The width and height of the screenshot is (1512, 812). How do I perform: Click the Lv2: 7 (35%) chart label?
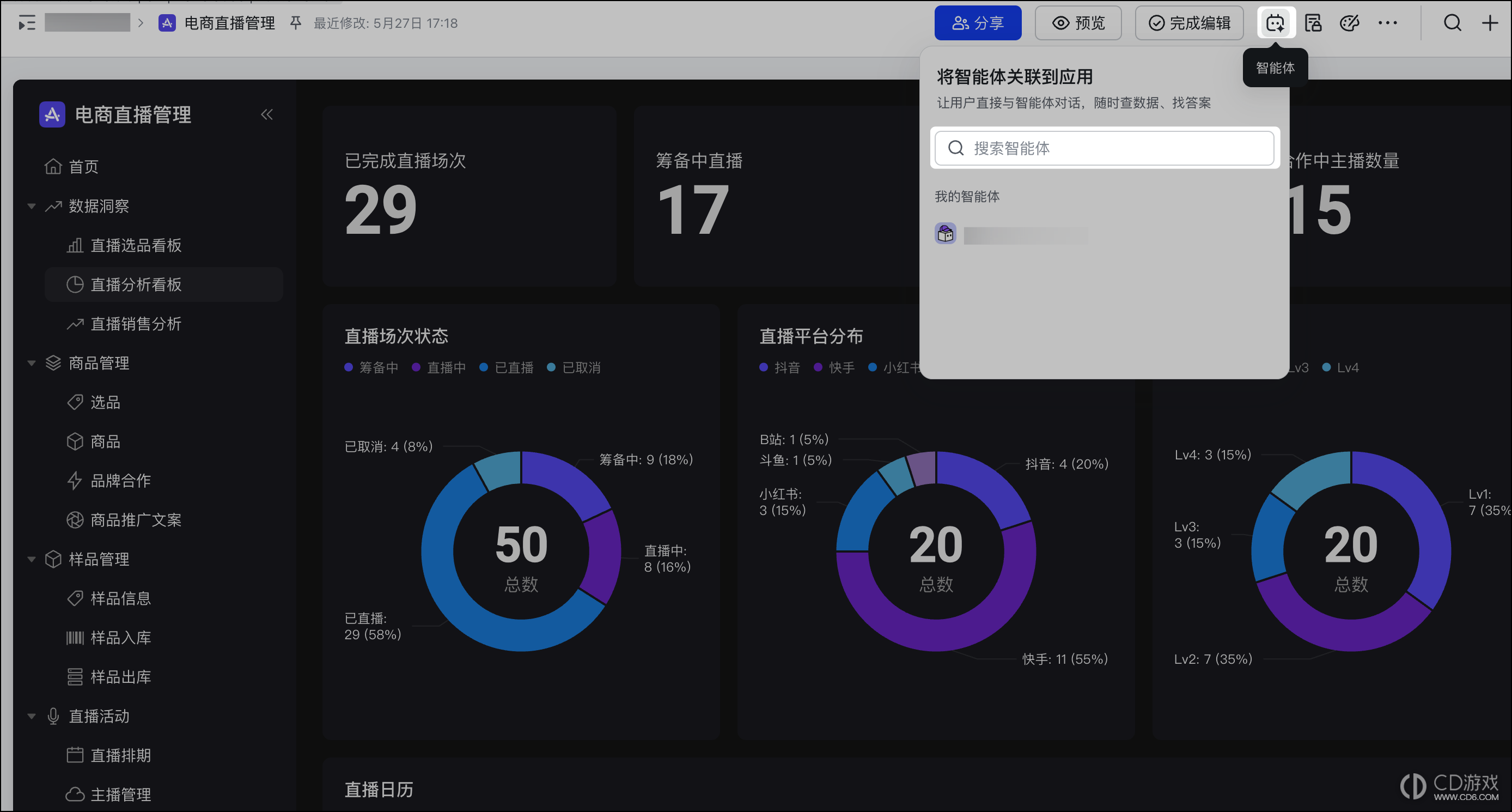tap(1213, 659)
